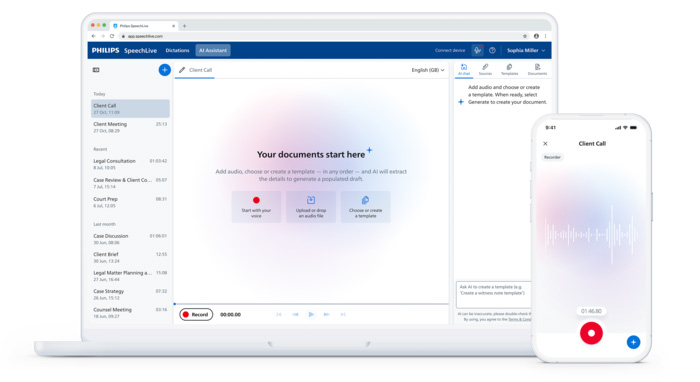
Task: Click the pencil edit icon beside Client Call
Action: [182, 70]
